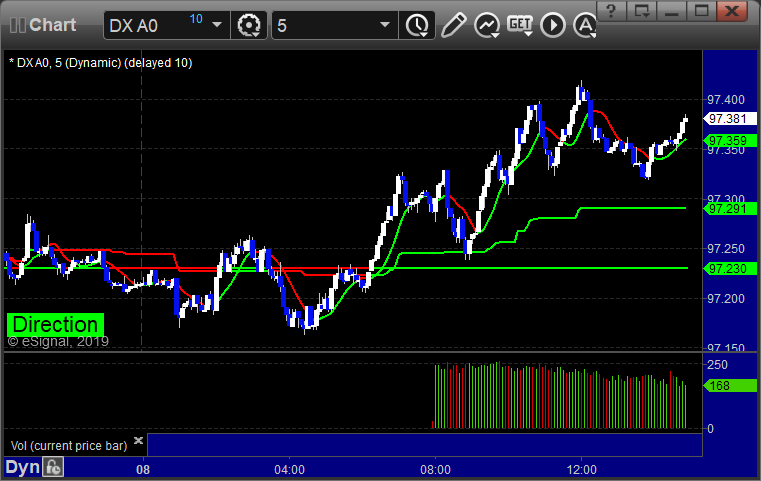Click the 08 date axis label
Screen dimensions: 761x481
pyautogui.click(x=143, y=470)
